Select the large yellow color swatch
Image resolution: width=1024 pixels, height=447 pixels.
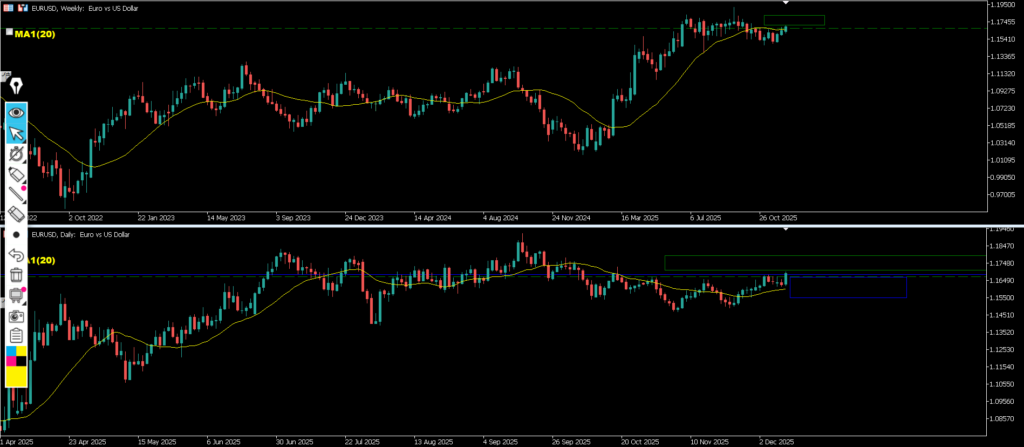pos(16,377)
